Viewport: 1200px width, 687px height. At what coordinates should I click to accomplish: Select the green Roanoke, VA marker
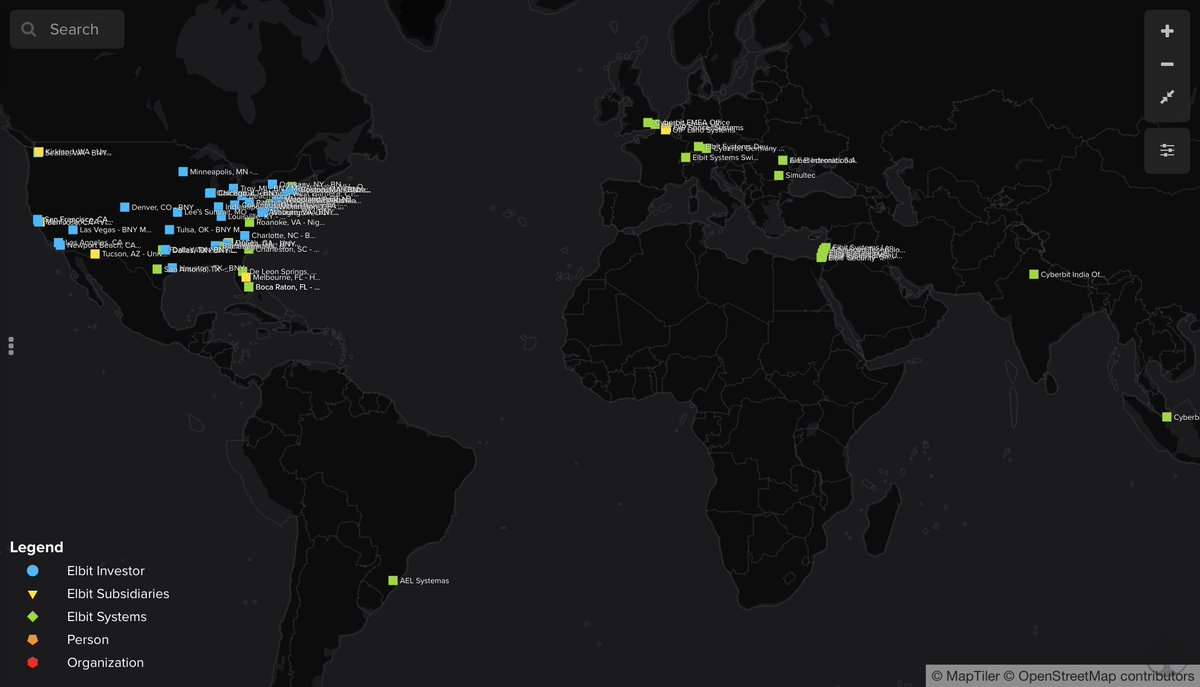coord(250,222)
